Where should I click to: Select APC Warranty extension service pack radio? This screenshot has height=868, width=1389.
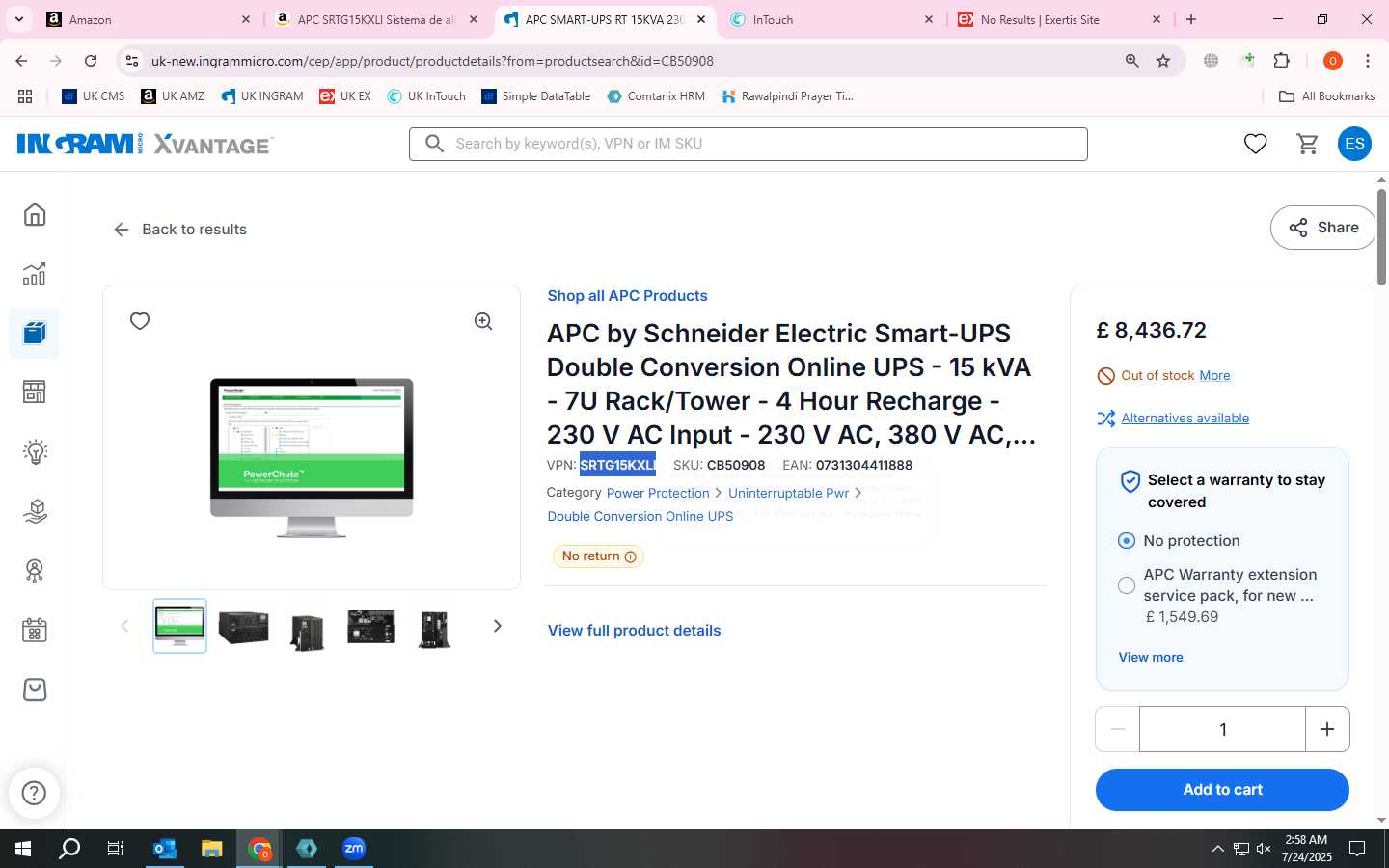point(1126,585)
